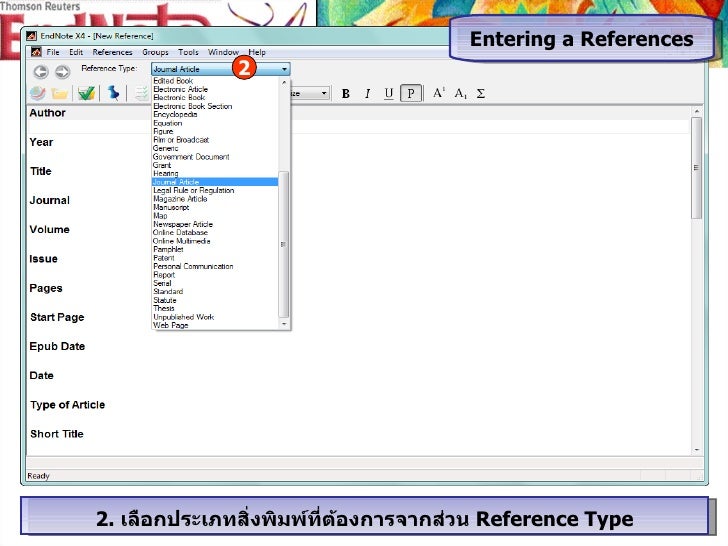Image resolution: width=728 pixels, height=546 pixels.
Task: Click the Author field input area
Action: pos(358,127)
